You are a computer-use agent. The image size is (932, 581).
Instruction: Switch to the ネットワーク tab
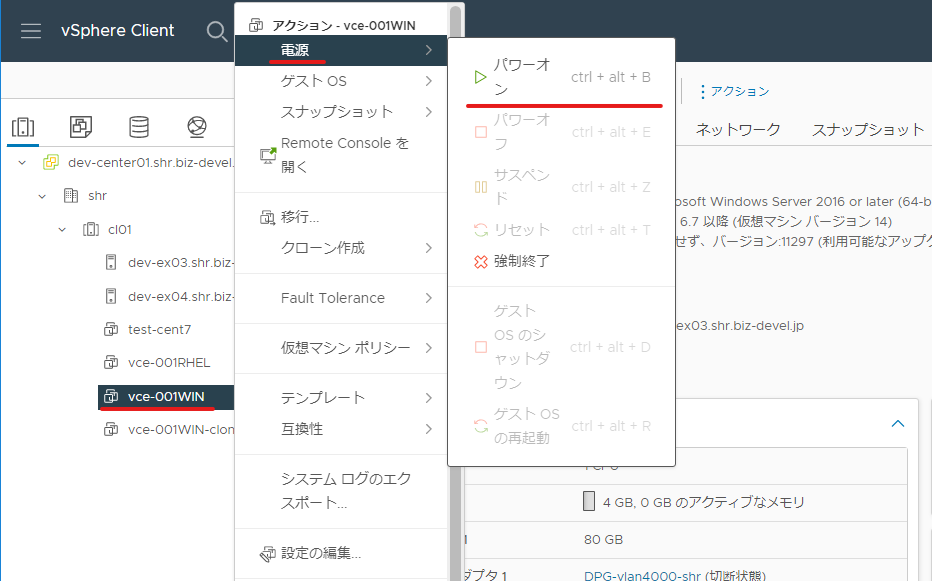[x=738, y=130]
